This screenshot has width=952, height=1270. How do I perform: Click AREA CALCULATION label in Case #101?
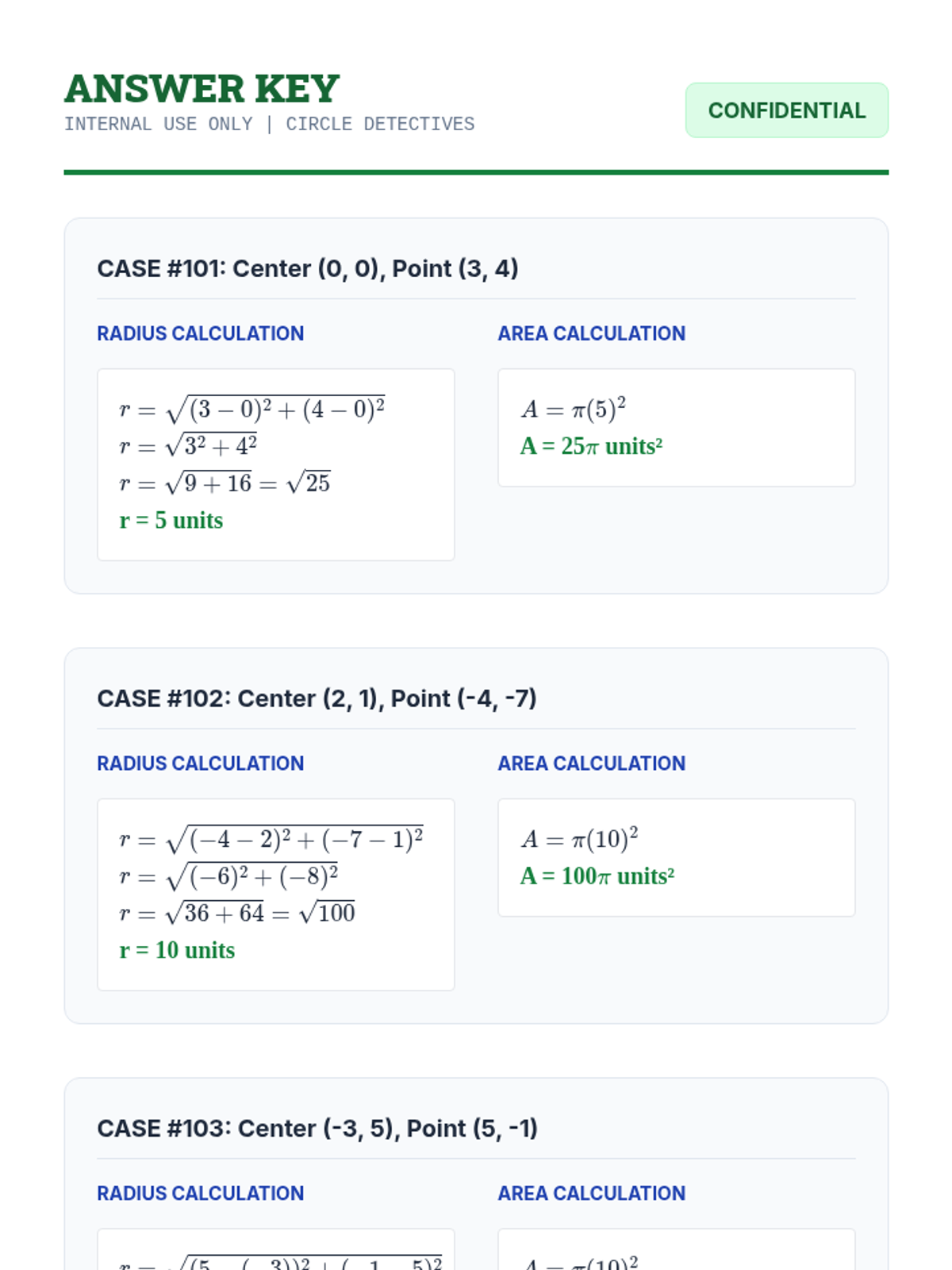(x=591, y=333)
